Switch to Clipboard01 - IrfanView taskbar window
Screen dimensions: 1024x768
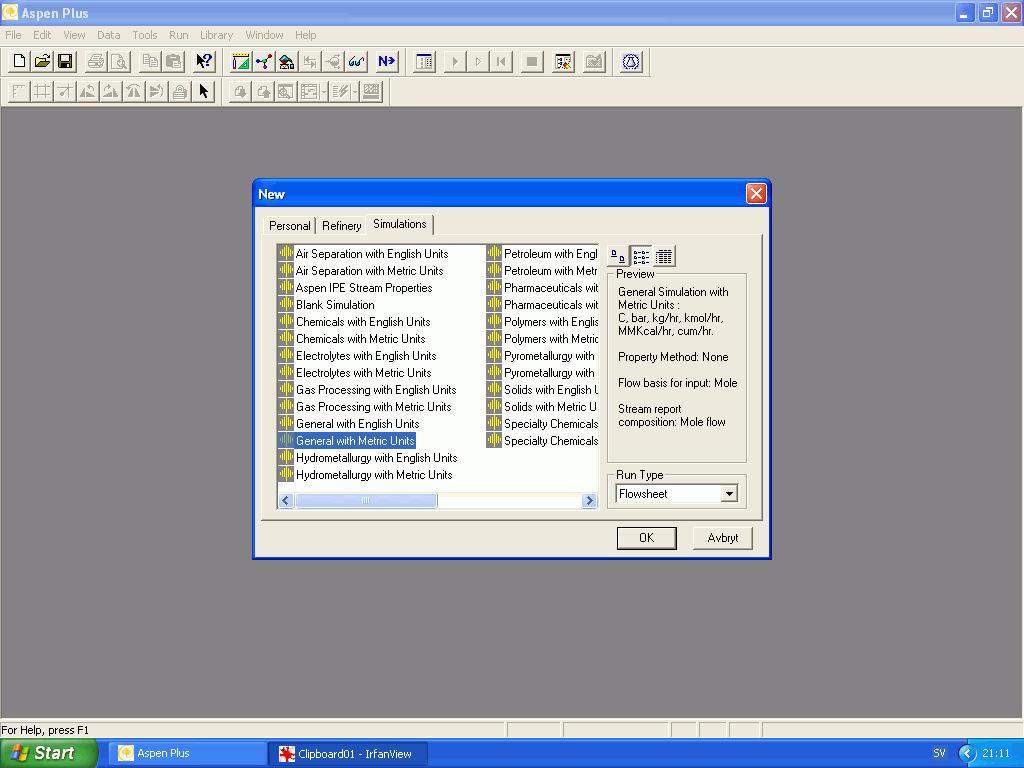[349, 754]
